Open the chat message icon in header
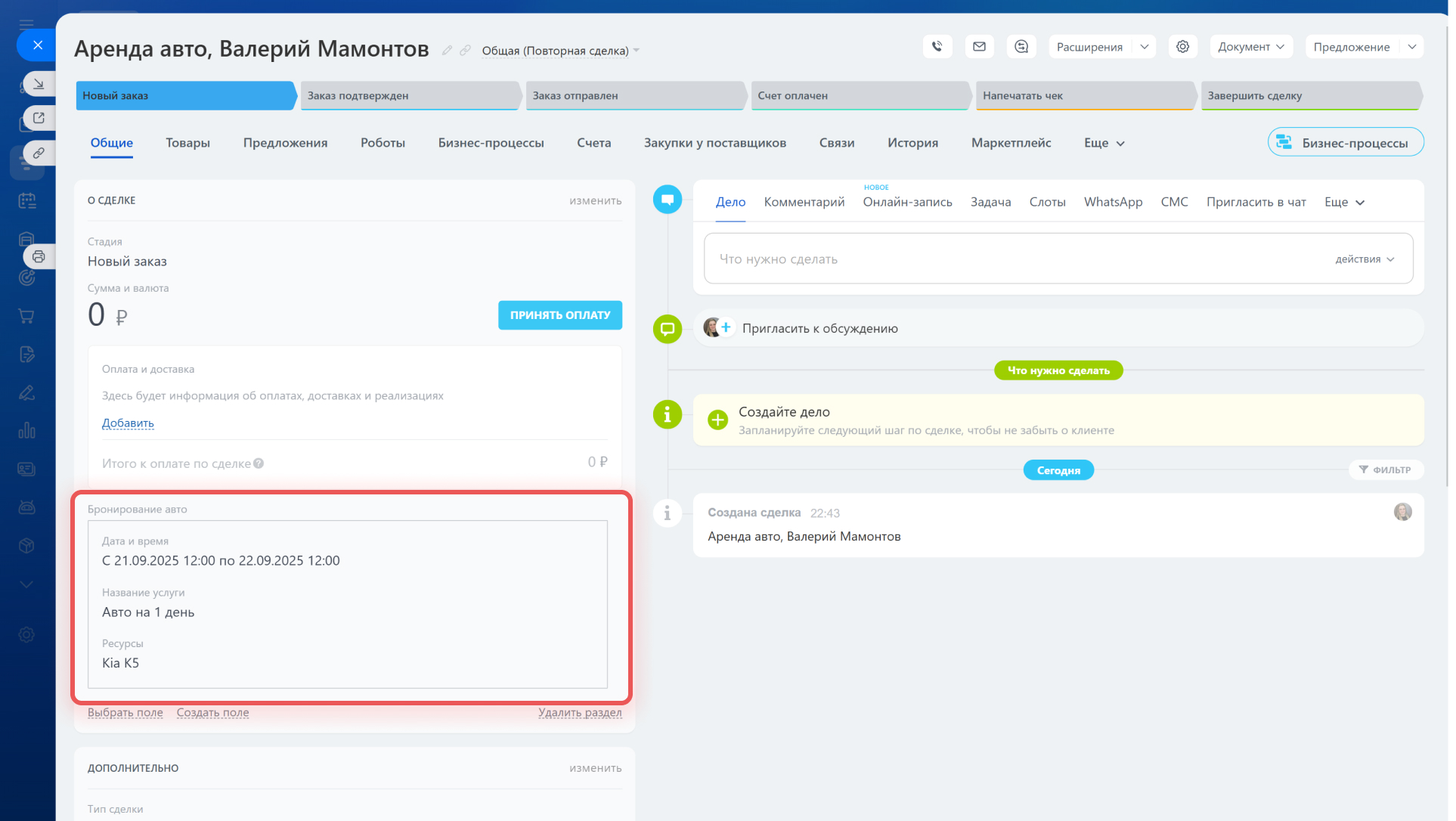Screen dimensions: 1456x821 tap(1021, 47)
